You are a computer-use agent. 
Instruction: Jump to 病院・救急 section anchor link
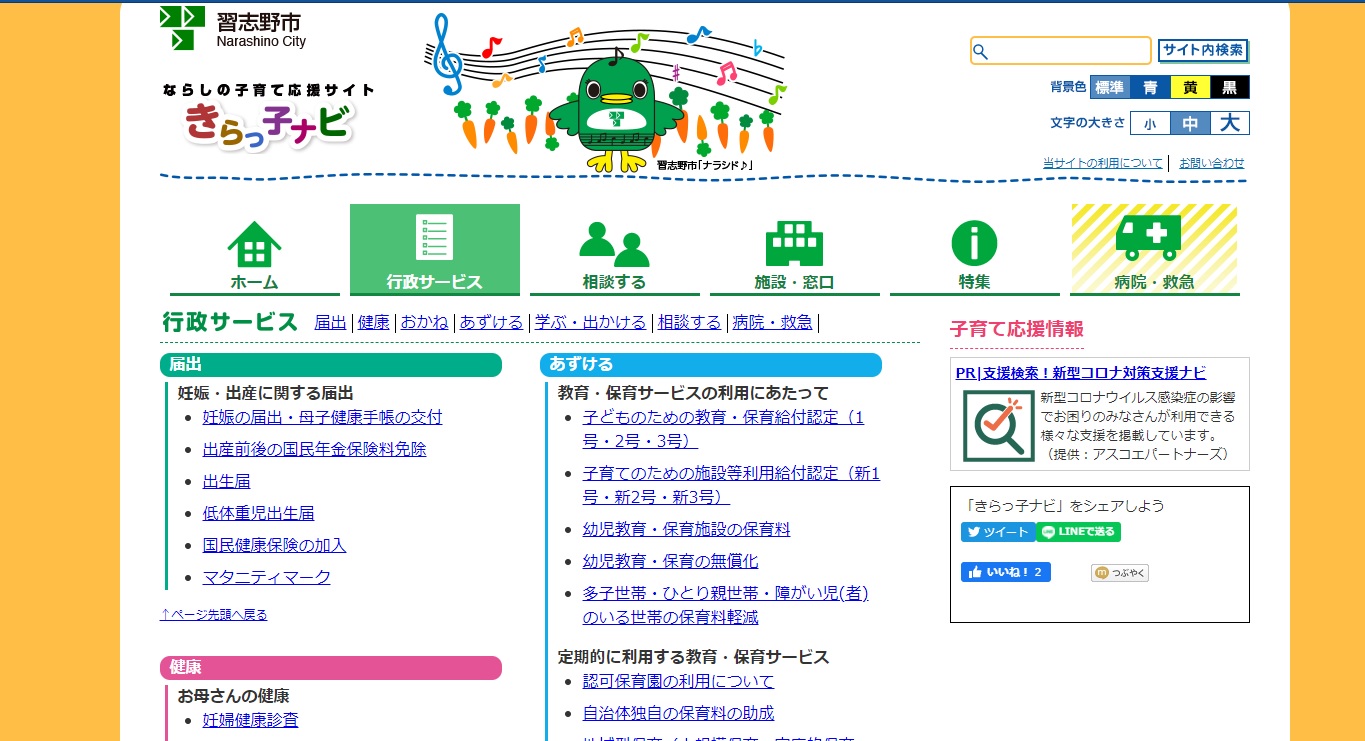(x=772, y=322)
